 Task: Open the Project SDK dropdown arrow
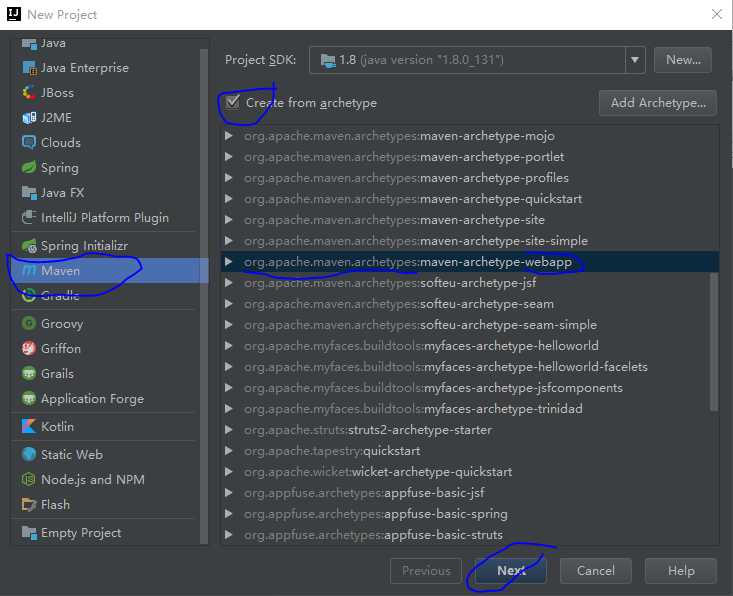click(635, 60)
